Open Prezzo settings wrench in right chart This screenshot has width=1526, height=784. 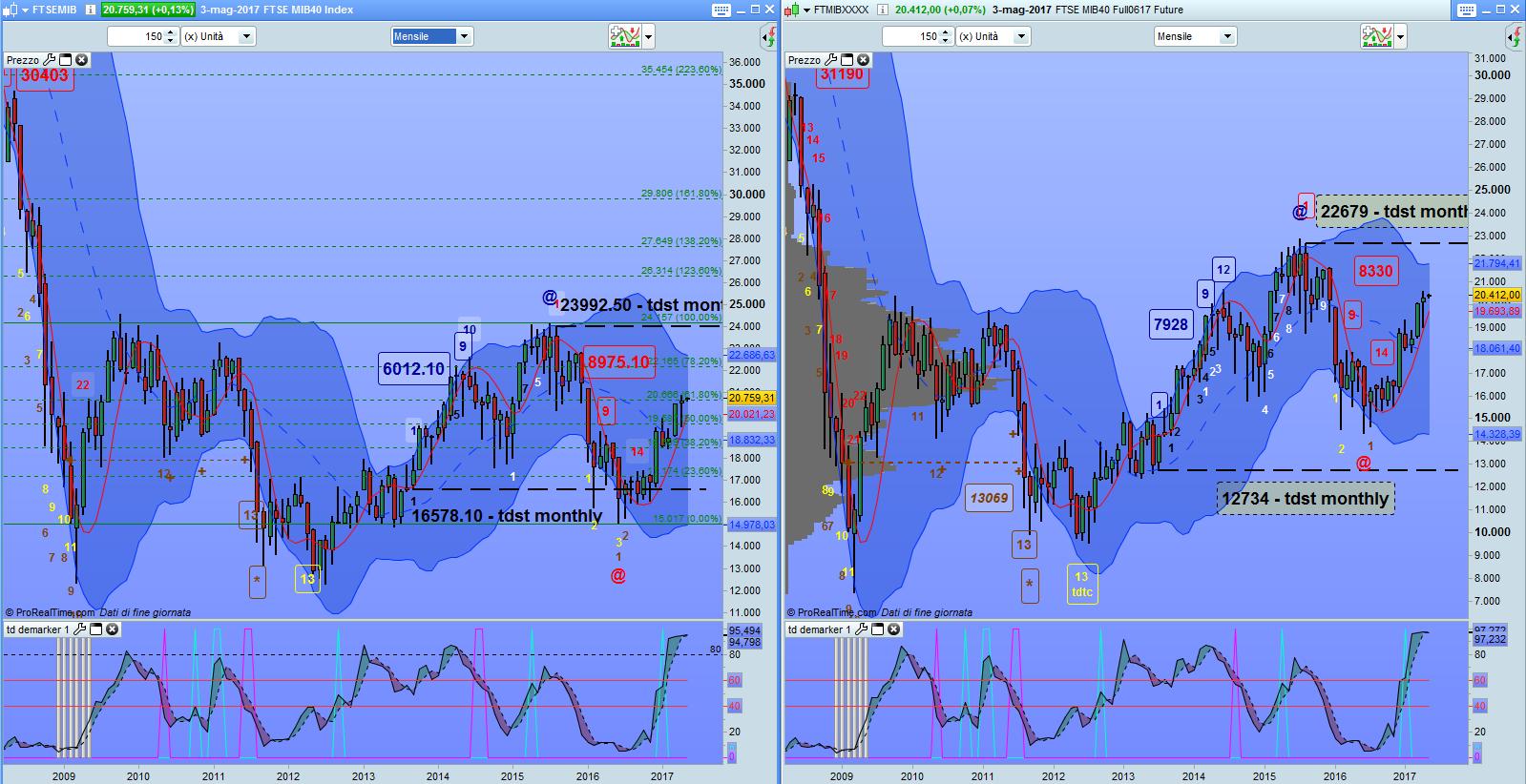tap(831, 59)
